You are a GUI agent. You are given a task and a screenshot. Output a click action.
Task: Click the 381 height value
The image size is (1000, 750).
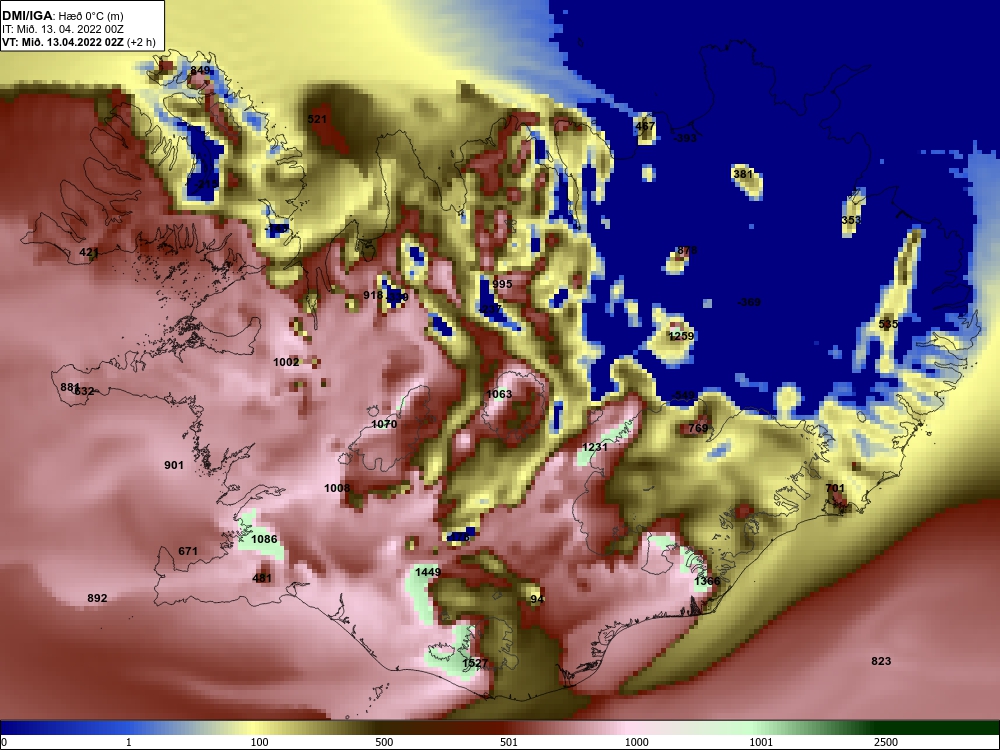coord(743,173)
